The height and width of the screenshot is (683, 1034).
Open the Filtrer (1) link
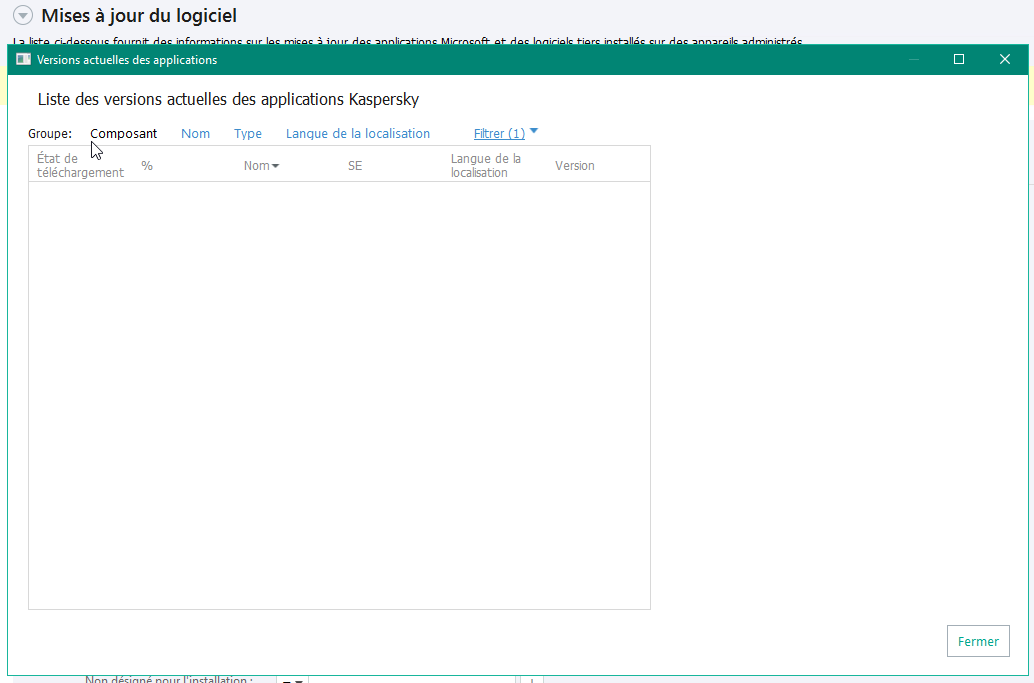coord(499,133)
